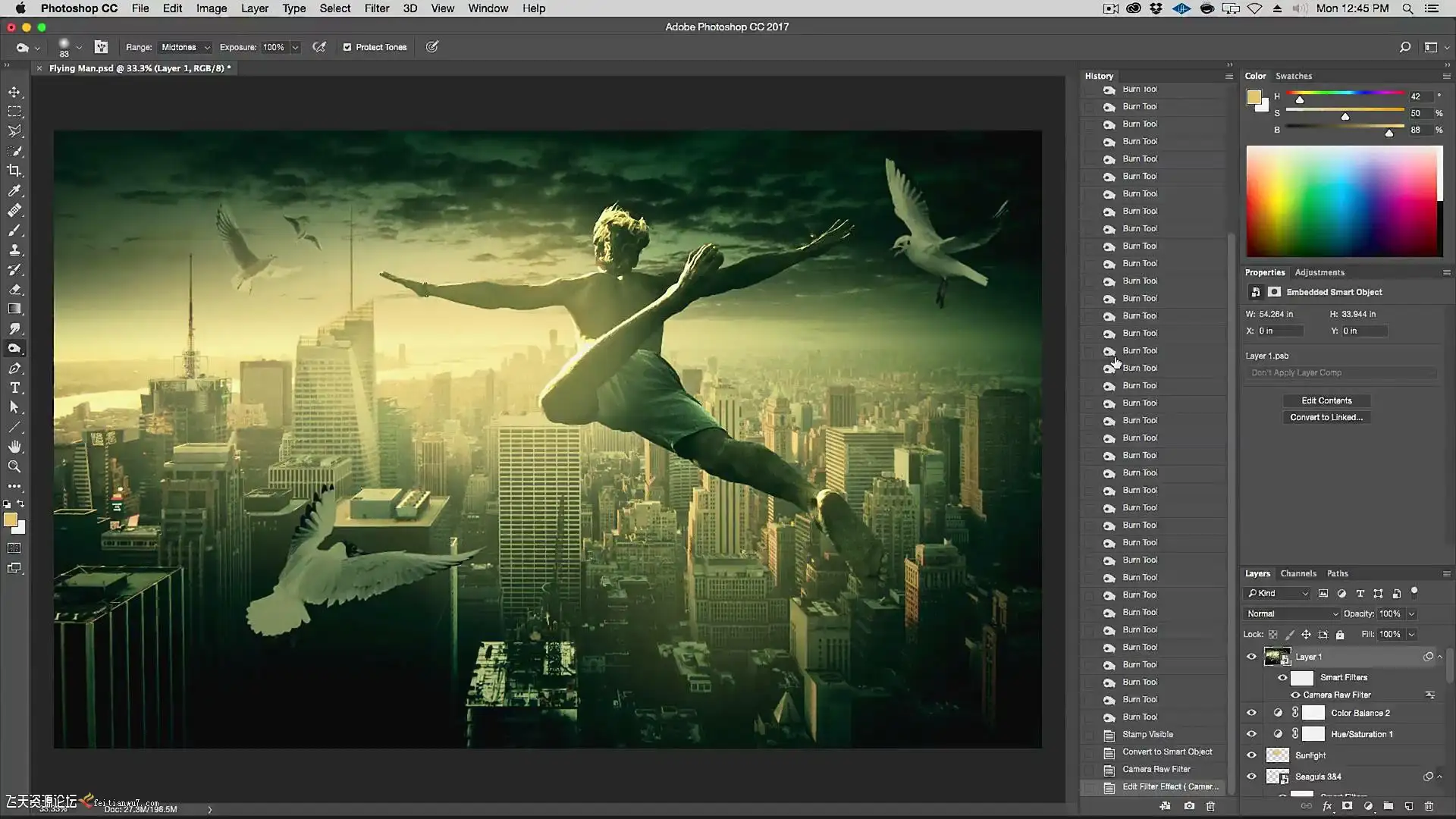This screenshot has width=1456, height=819.
Task: Select the Eyedropper tool
Action: (x=14, y=190)
